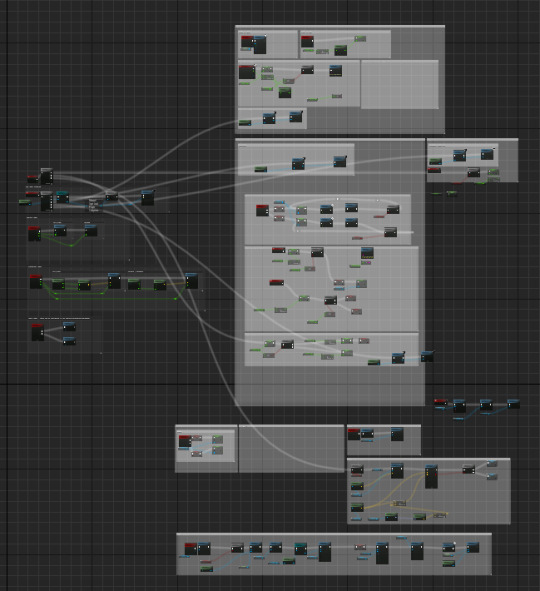Select green variable node in center group's first sub-comment
This screenshot has height=591, width=540.
point(260,169)
